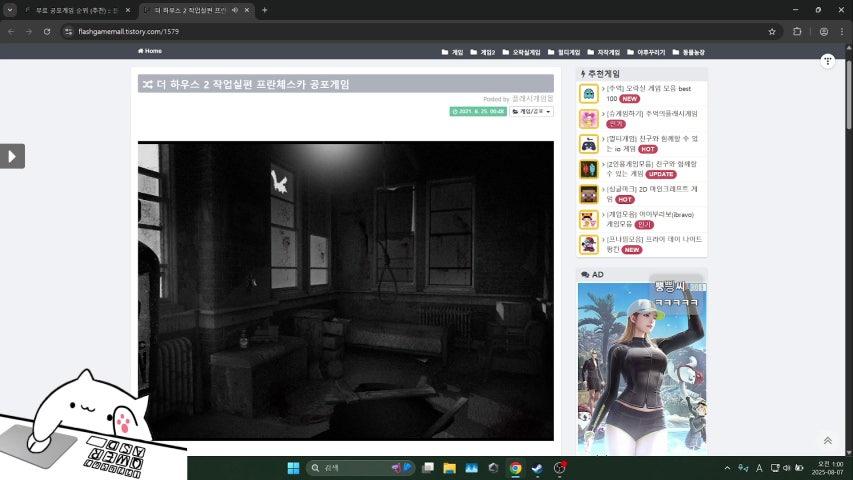Reload the page with the refresh icon

click(x=47, y=32)
